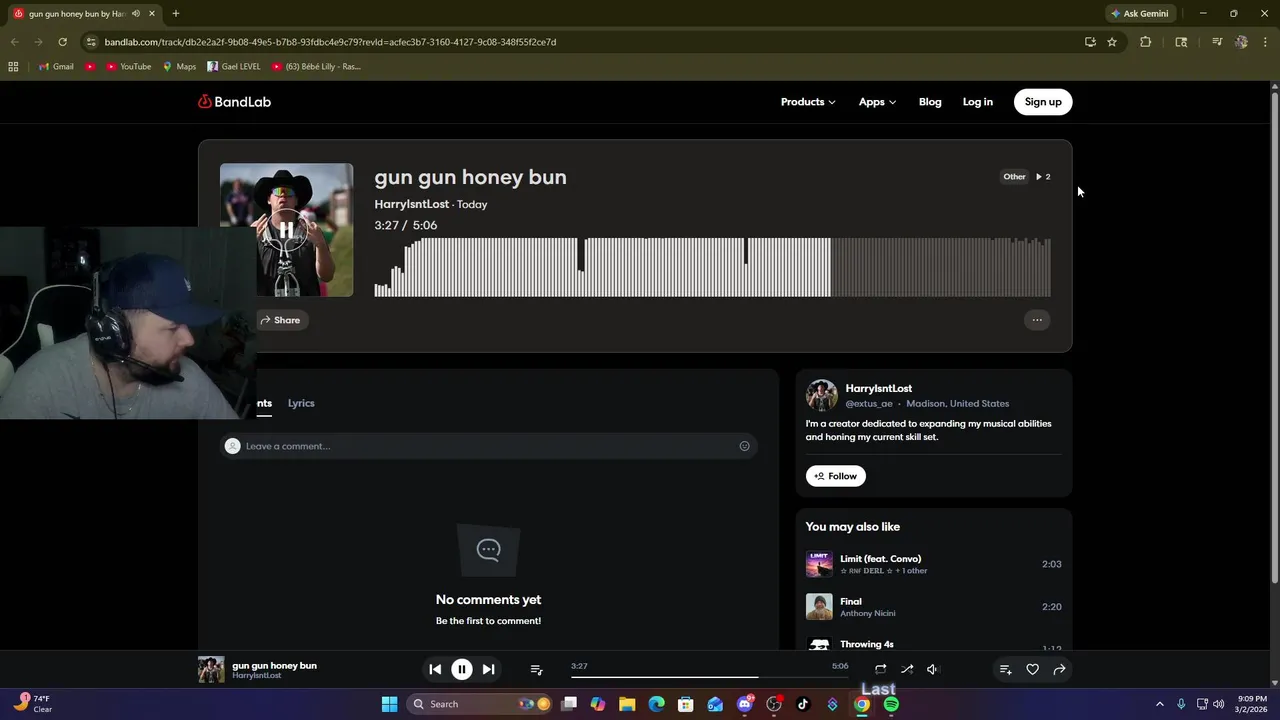Screen dimensions: 1280x720
Task: Expand the Products menu
Action: pos(808,102)
